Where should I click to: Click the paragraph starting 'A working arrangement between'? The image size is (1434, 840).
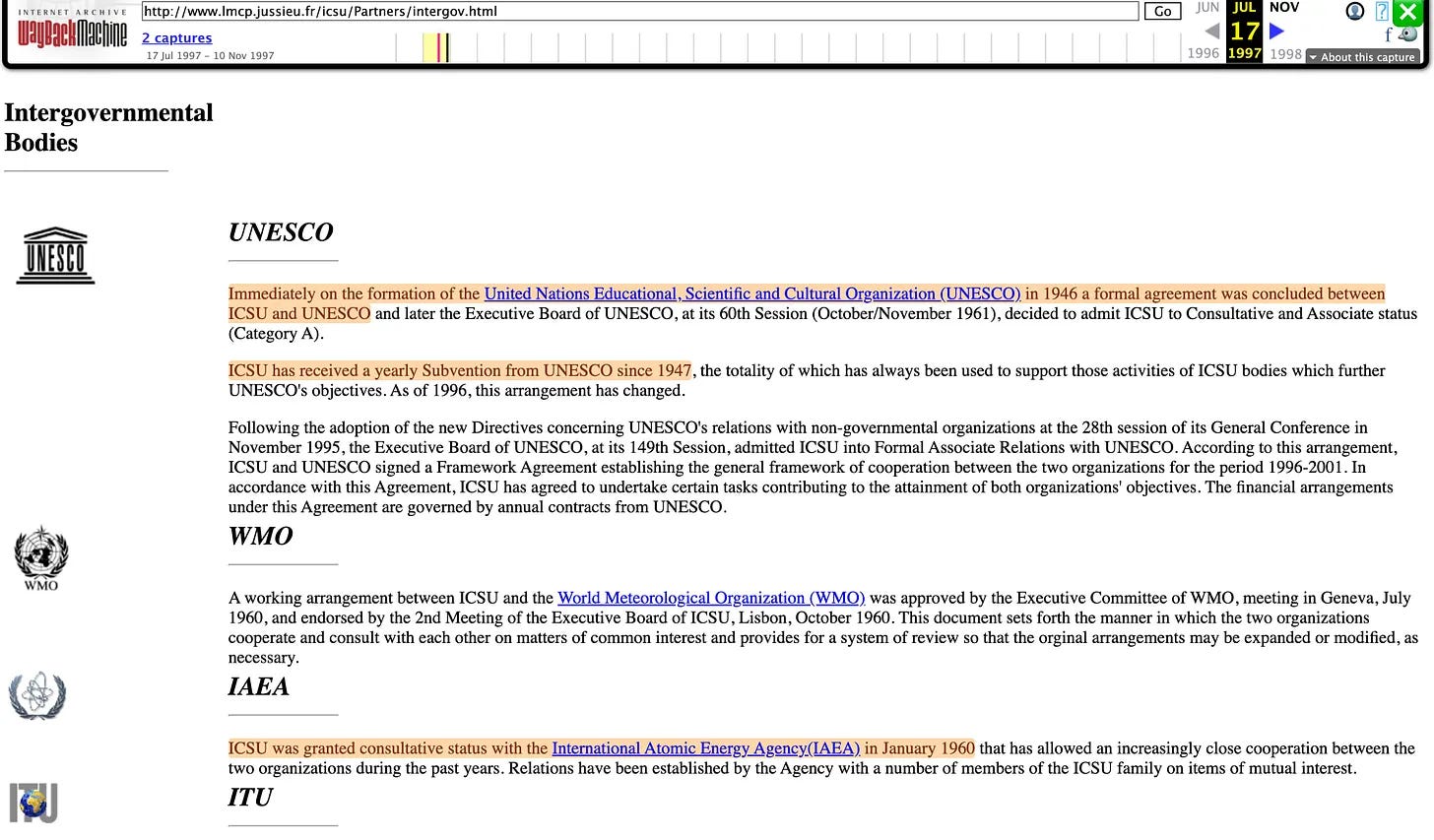coord(823,627)
